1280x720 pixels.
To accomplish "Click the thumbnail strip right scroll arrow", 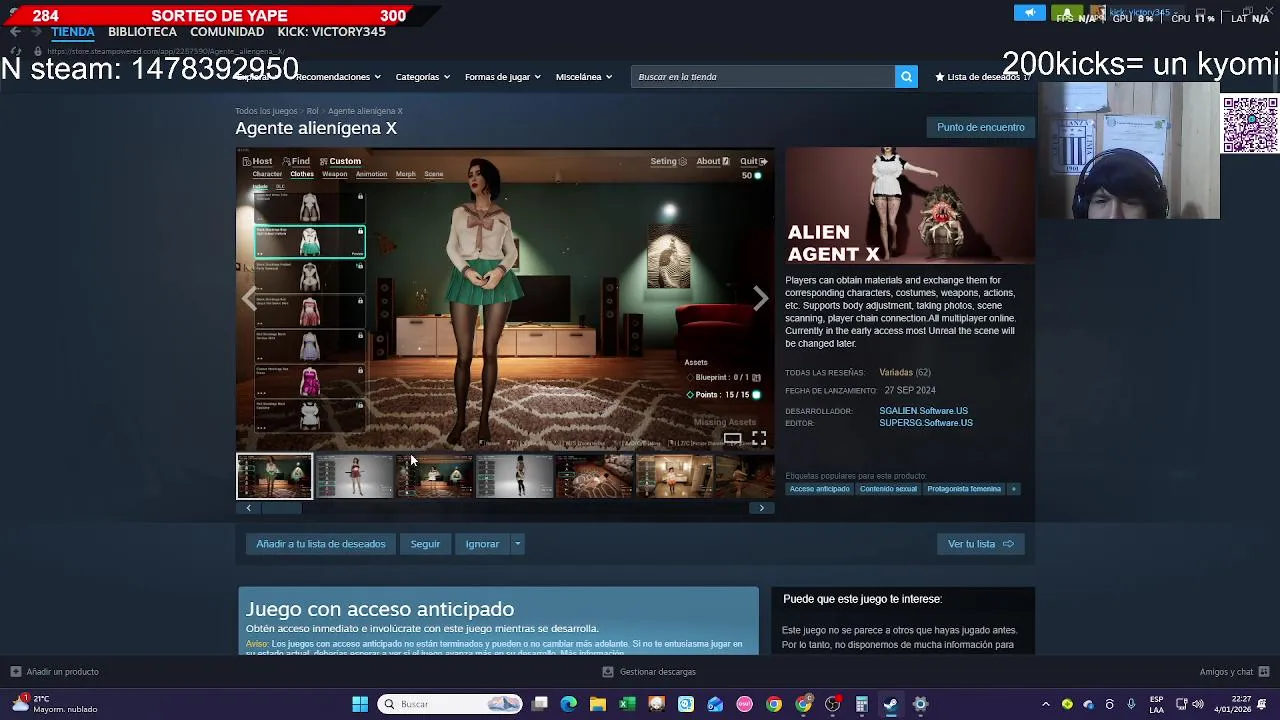I will (x=762, y=508).
